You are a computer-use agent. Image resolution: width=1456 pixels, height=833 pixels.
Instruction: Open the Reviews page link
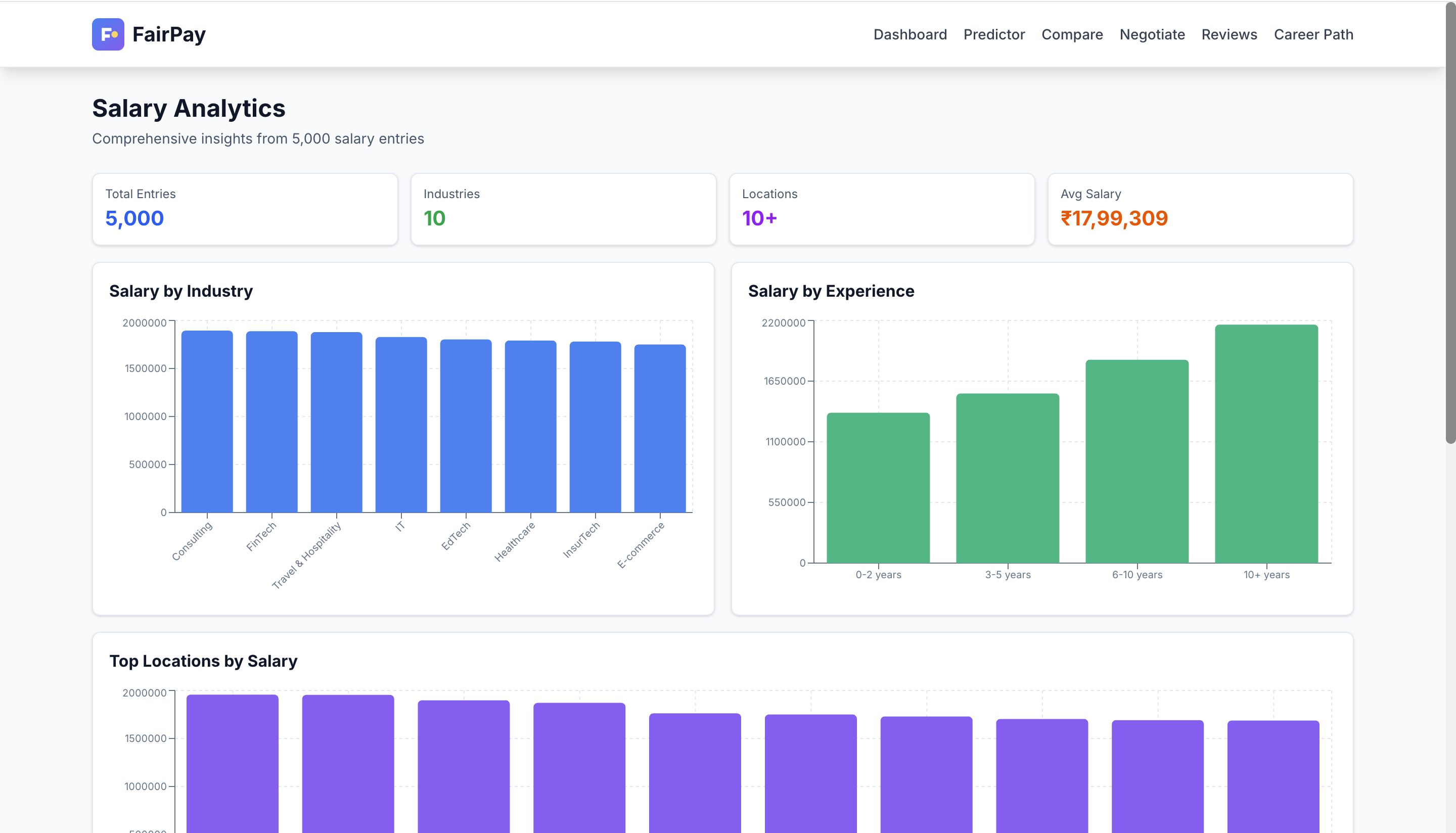[x=1229, y=34]
